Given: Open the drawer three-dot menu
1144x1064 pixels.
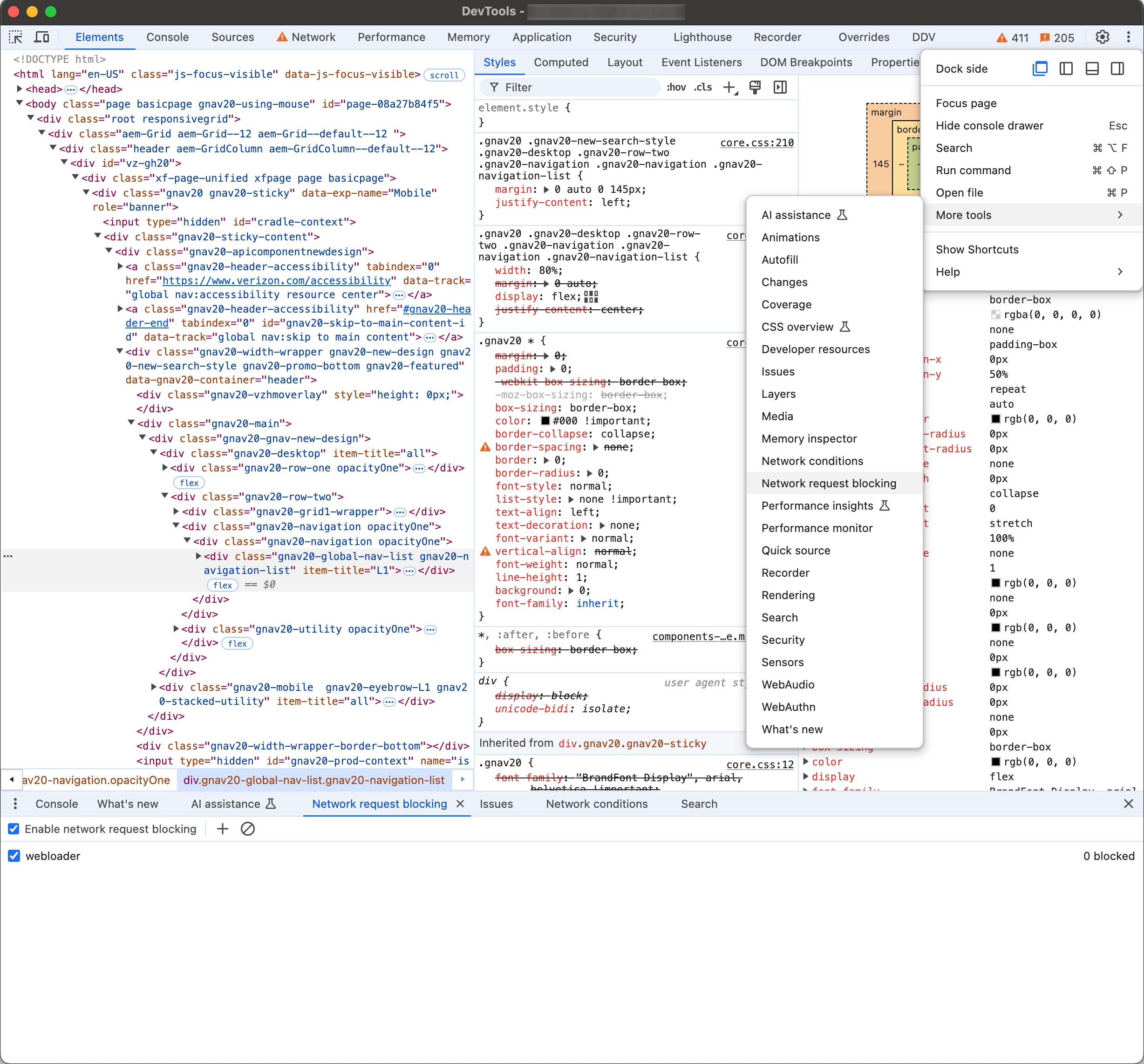Looking at the screenshot, I should click(15, 804).
